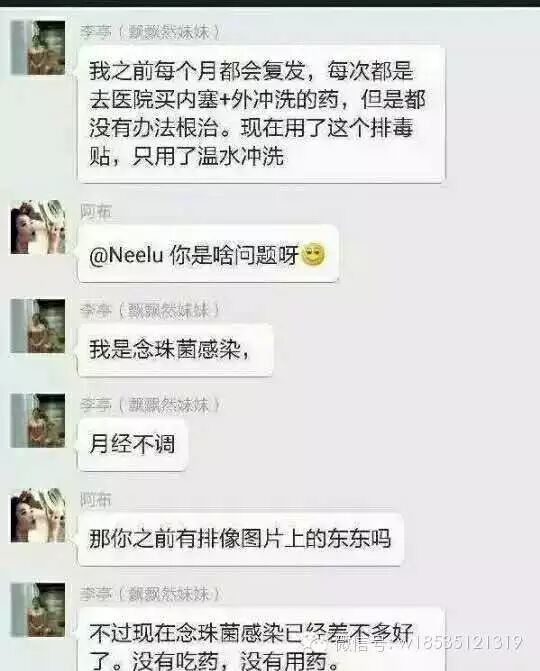Click sender name above 月经不调
The height and width of the screenshot is (671, 540).
pyautogui.click(x=150, y=405)
